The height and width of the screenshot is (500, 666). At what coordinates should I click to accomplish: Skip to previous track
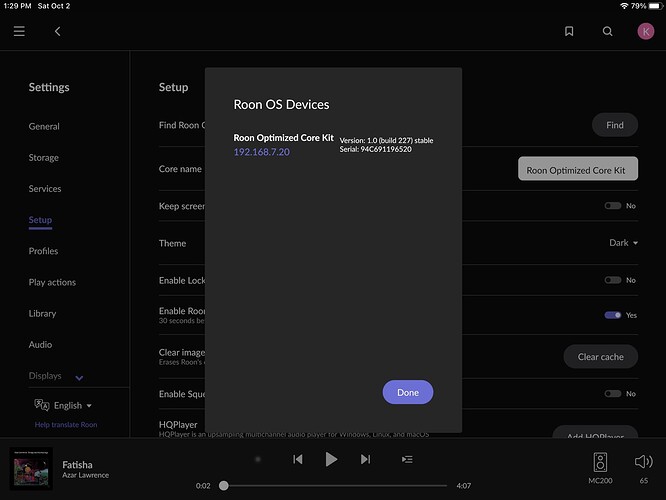pos(298,459)
